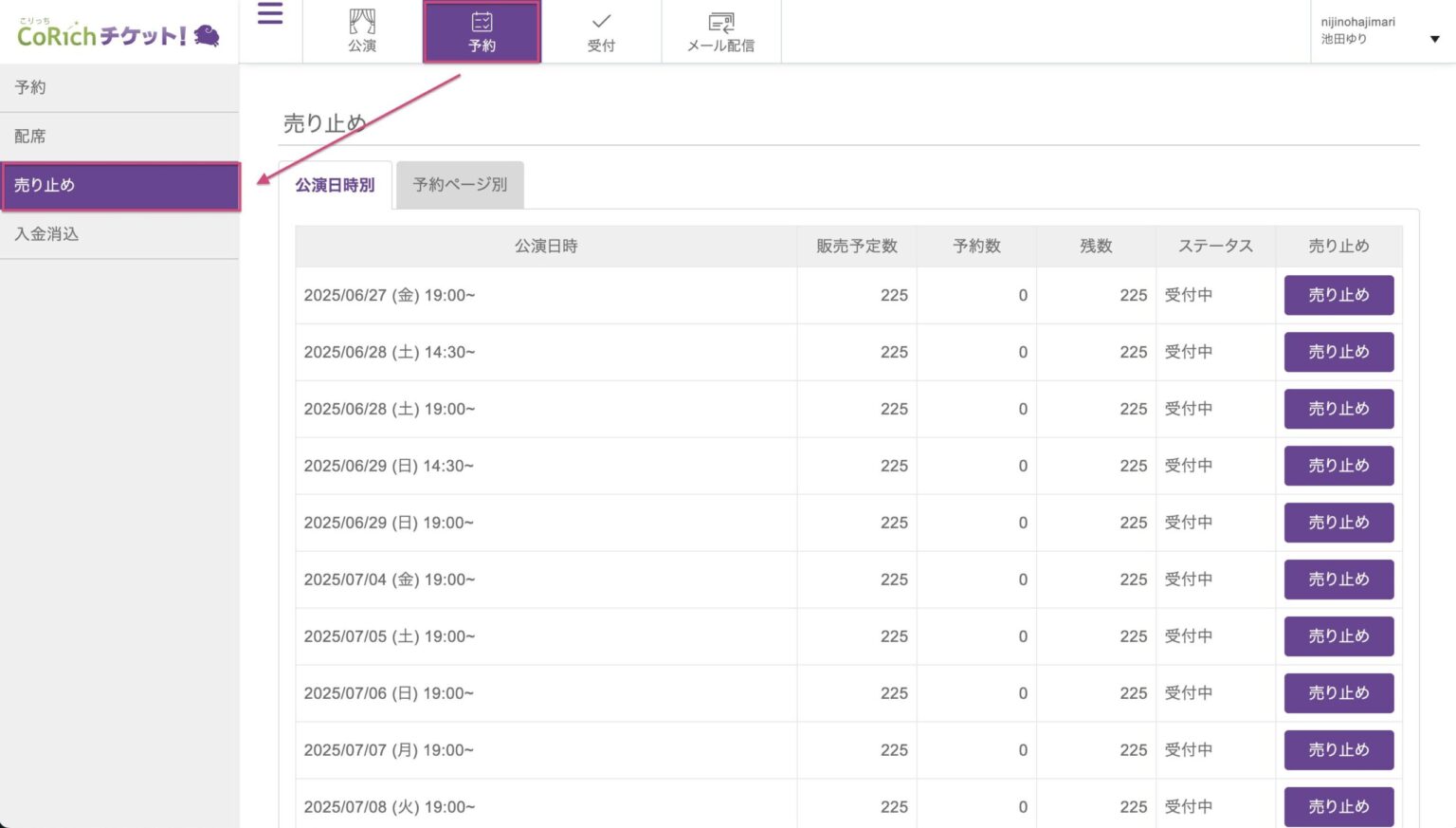The width and height of the screenshot is (1456, 828).
Task: Stop sales for 2025/06/28 14:30 performance
Action: coord(1338,352)
